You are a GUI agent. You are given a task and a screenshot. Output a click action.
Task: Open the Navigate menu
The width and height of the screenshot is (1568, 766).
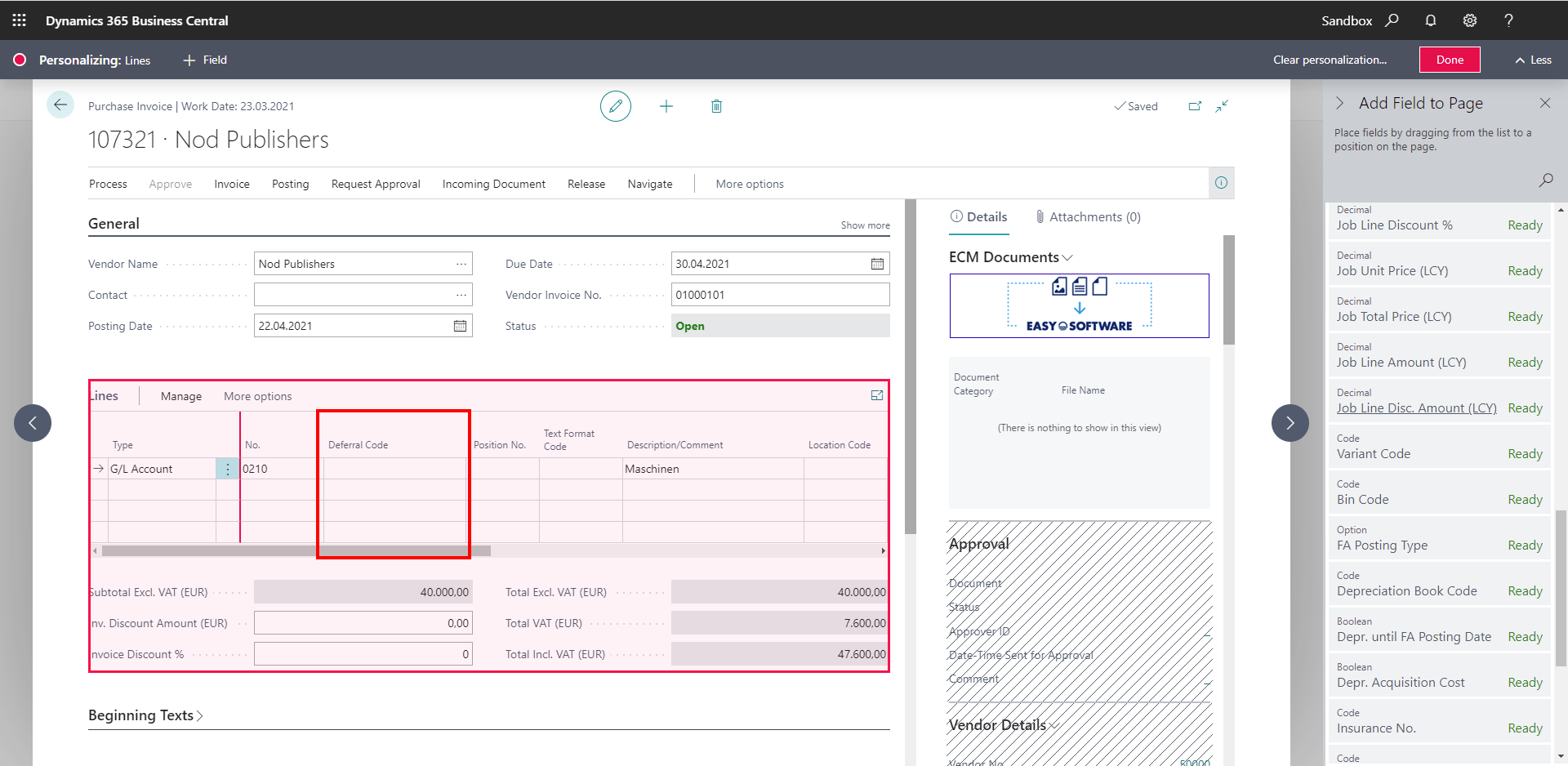(650, 184)
